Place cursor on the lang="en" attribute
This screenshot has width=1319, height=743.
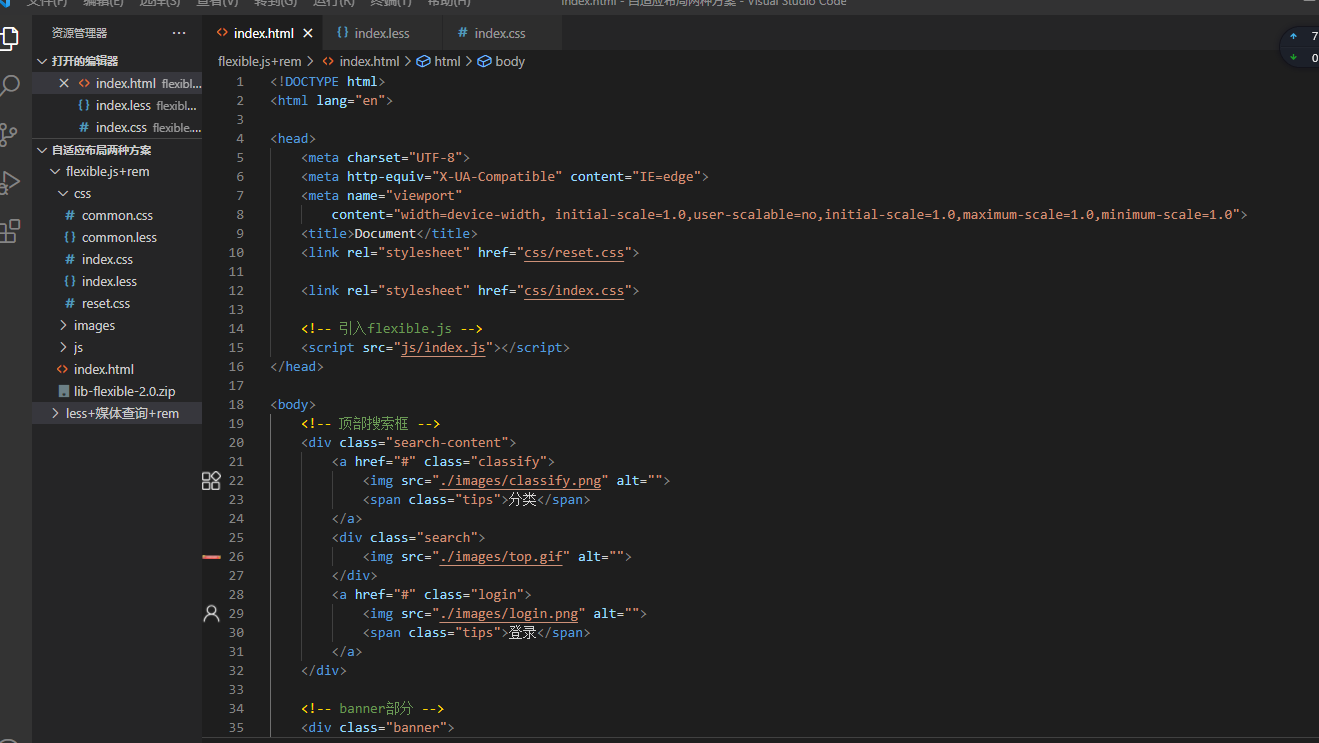pyautogui.click(x=351, y=101)
